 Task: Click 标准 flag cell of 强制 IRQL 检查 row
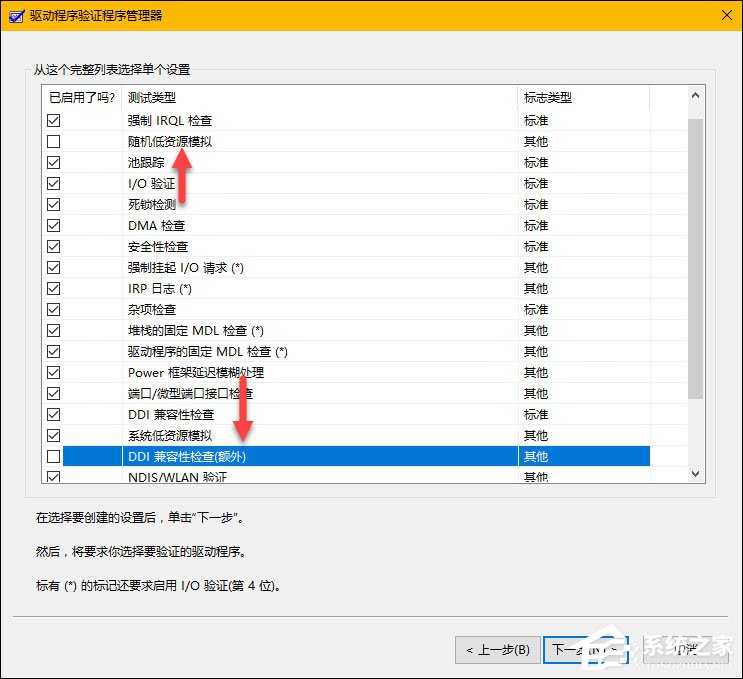536,121
